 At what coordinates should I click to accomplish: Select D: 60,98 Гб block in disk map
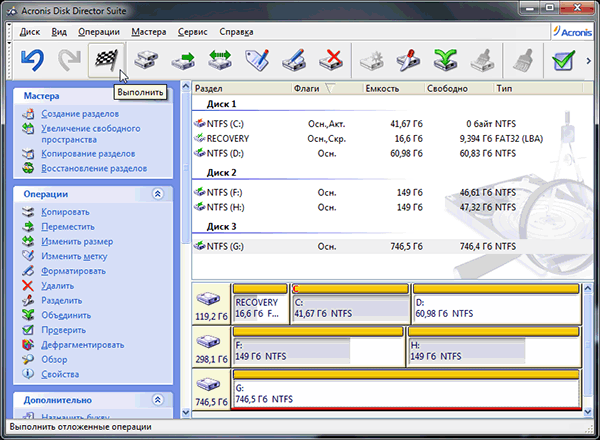pos(496,304)
